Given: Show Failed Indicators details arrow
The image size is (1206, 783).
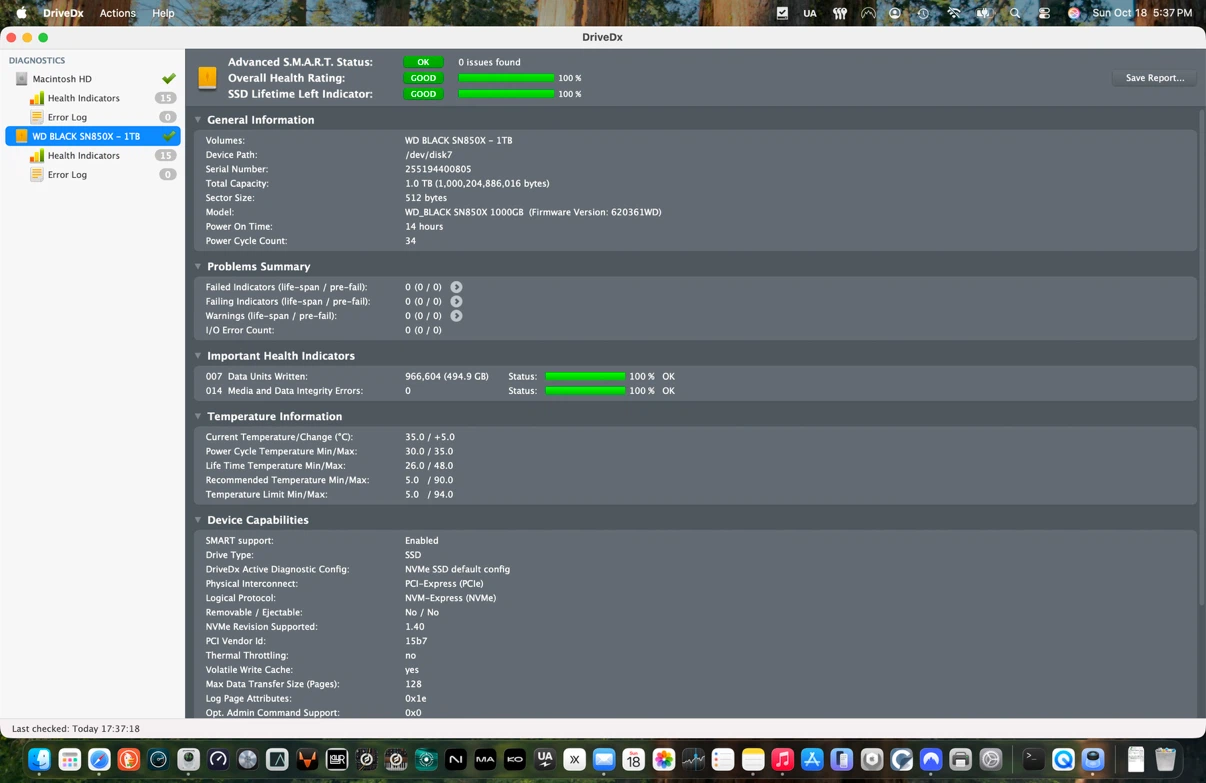Looking at the screenshot, I should pyautogui.click(x=456, y=287).
